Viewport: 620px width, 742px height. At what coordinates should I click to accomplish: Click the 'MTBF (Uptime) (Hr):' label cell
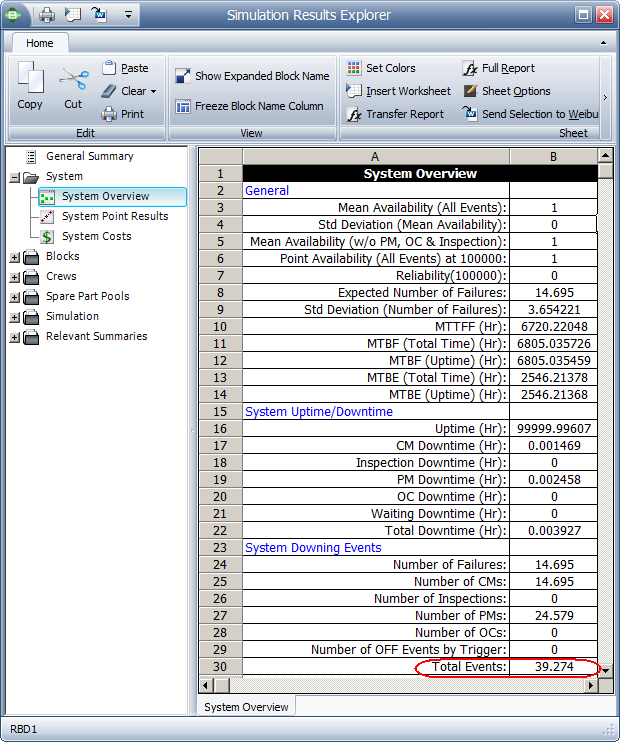[x=376, y=361]
